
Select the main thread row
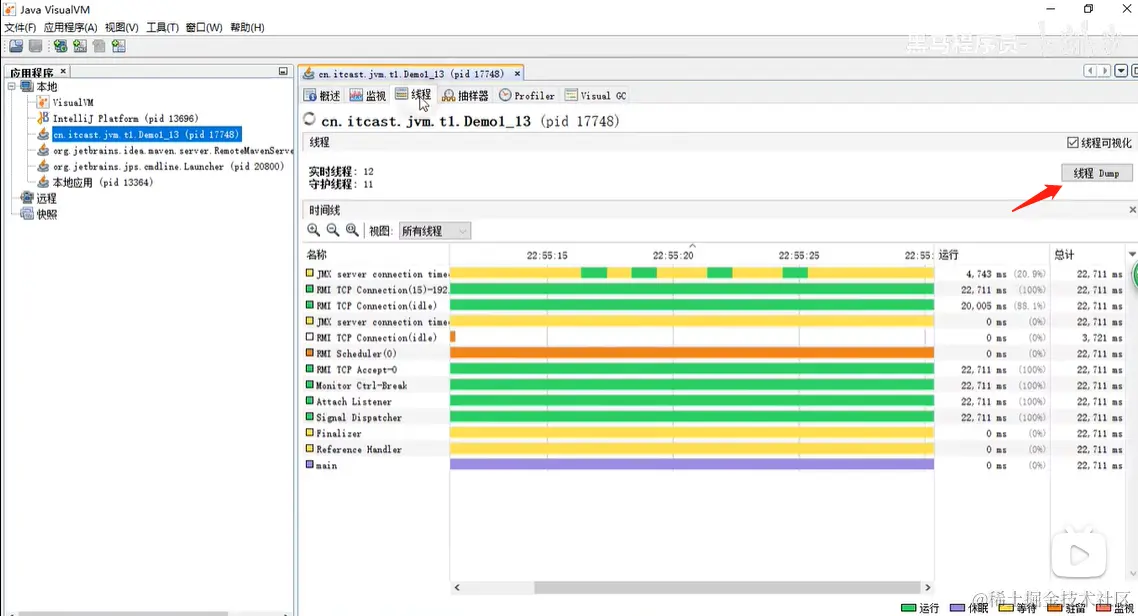click(x=714, y=465)
